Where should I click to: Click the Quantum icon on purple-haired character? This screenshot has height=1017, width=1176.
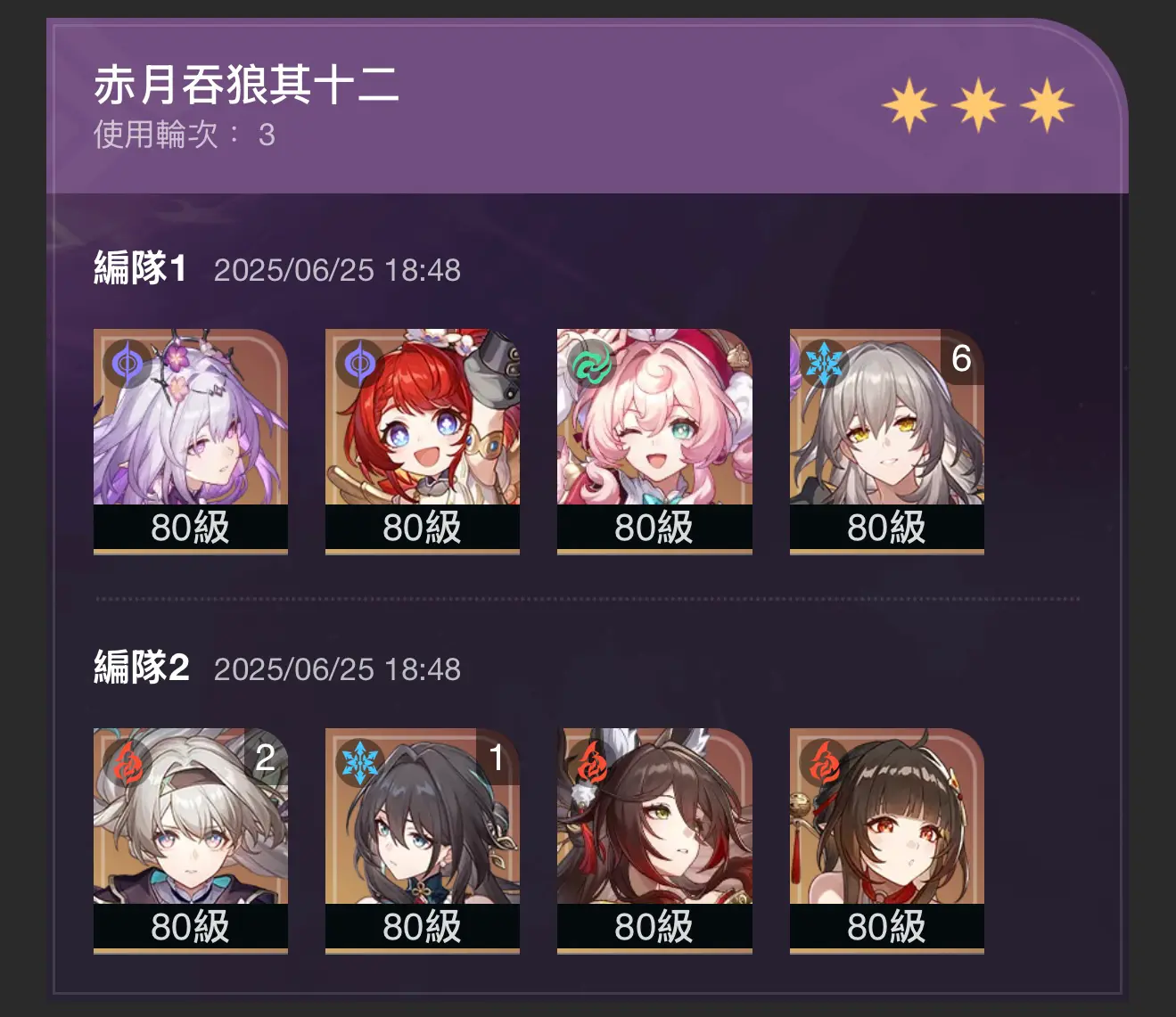[127, 364]
